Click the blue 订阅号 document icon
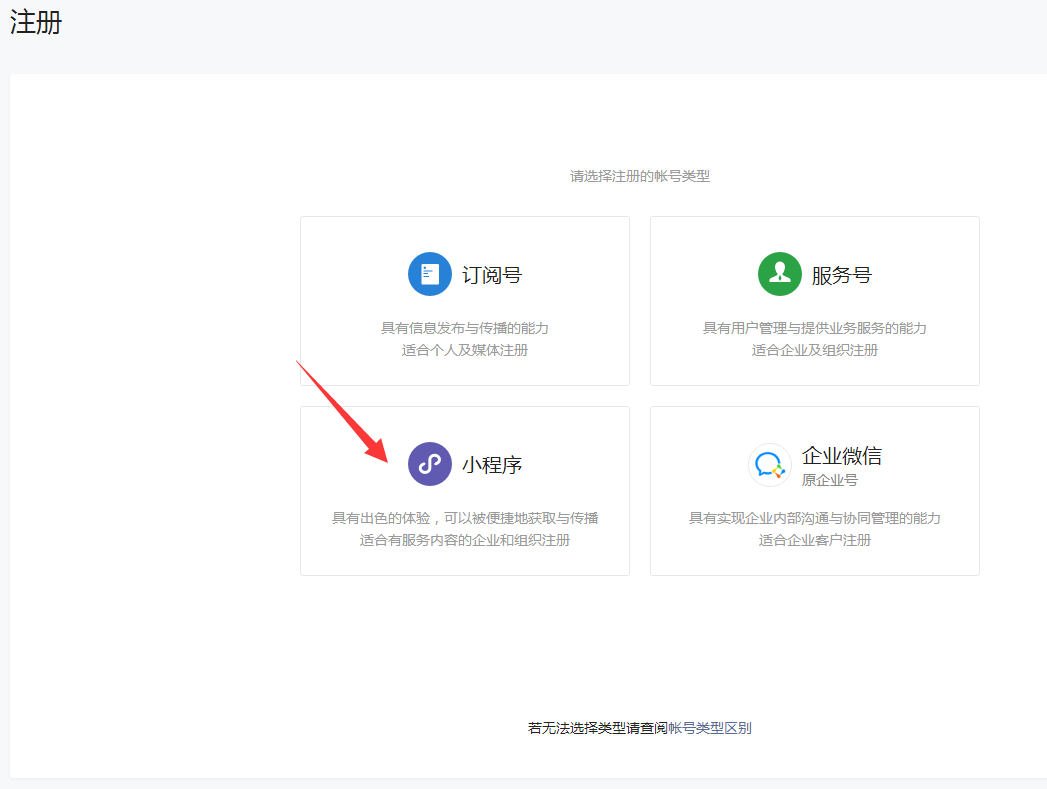This screenshot has height=789, width=1047. pyautogui.click(x=430, y=274)
